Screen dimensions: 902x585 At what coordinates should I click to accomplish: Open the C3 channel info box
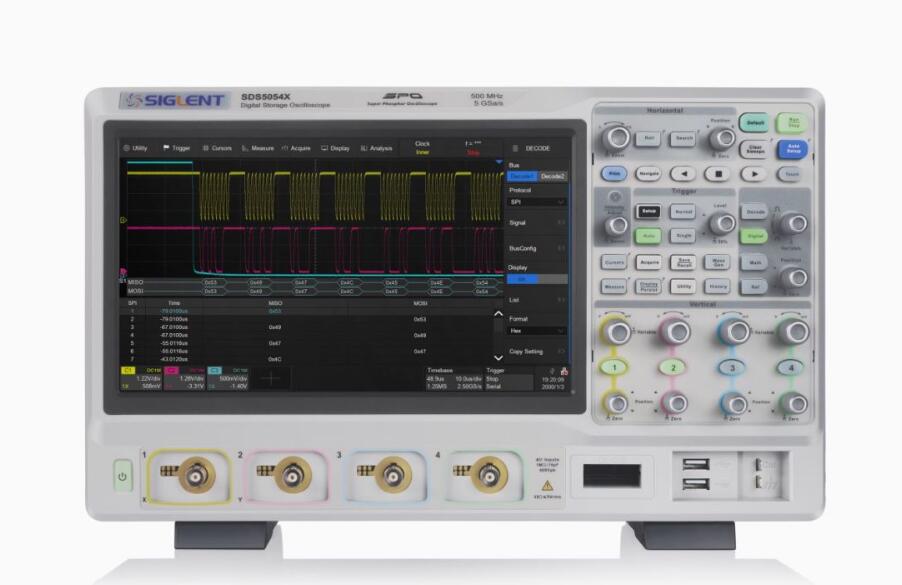click(x=228, y=378)
